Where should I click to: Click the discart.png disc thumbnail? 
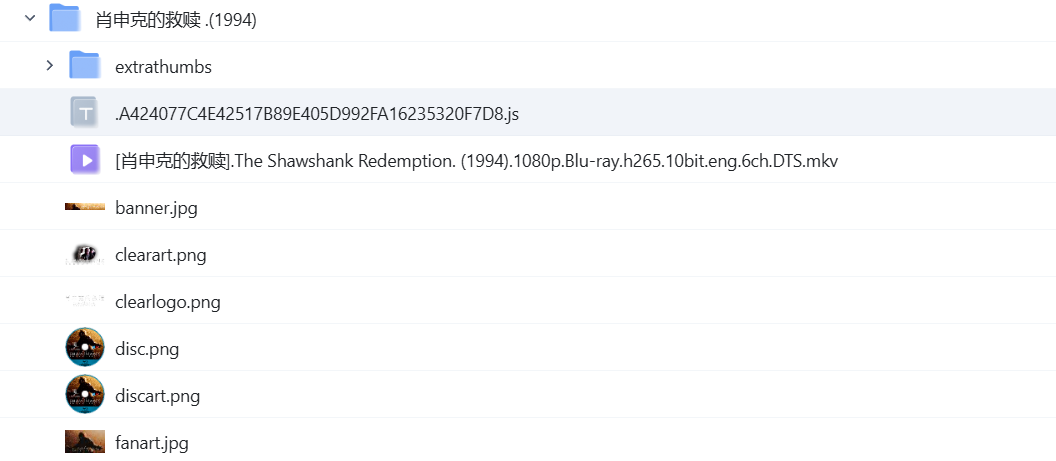click(x=85, y=394)
